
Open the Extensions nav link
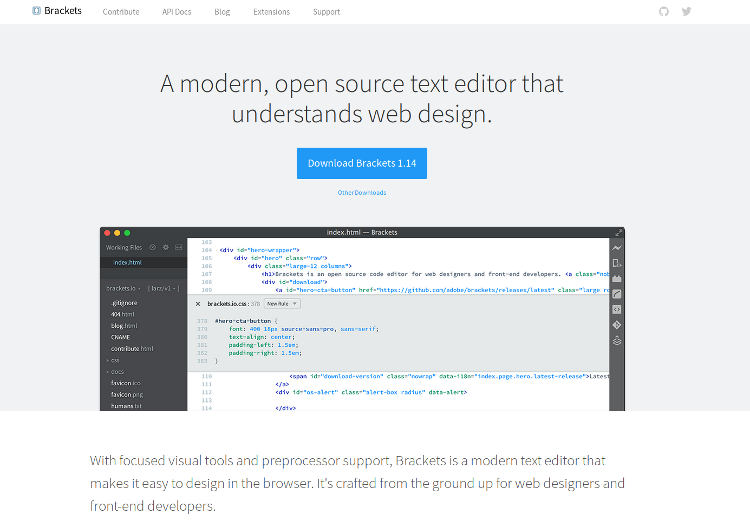pyautogui.click(x=272, y=12)
